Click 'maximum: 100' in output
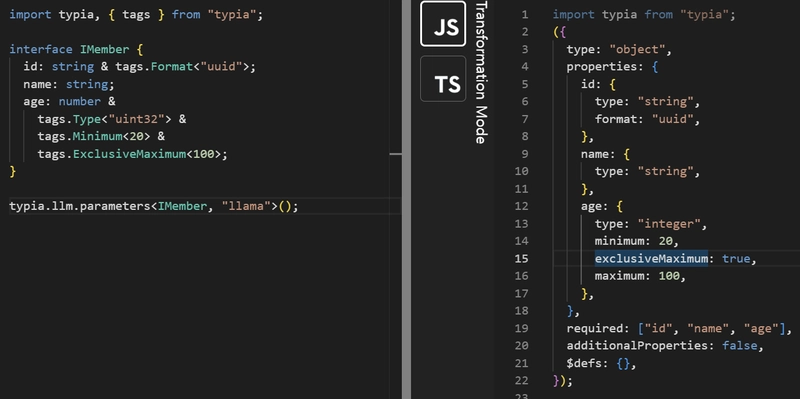 coord(637,276)
